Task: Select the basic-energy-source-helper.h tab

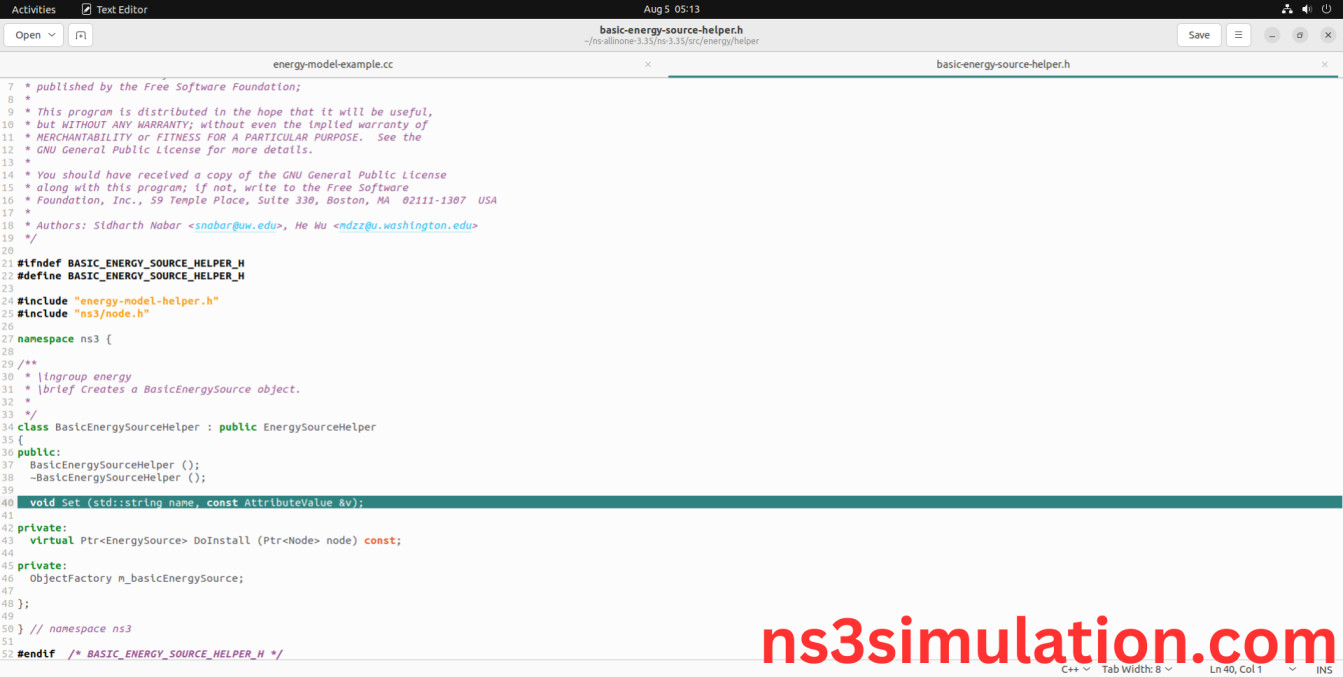Action: (x=1002, y=64)
